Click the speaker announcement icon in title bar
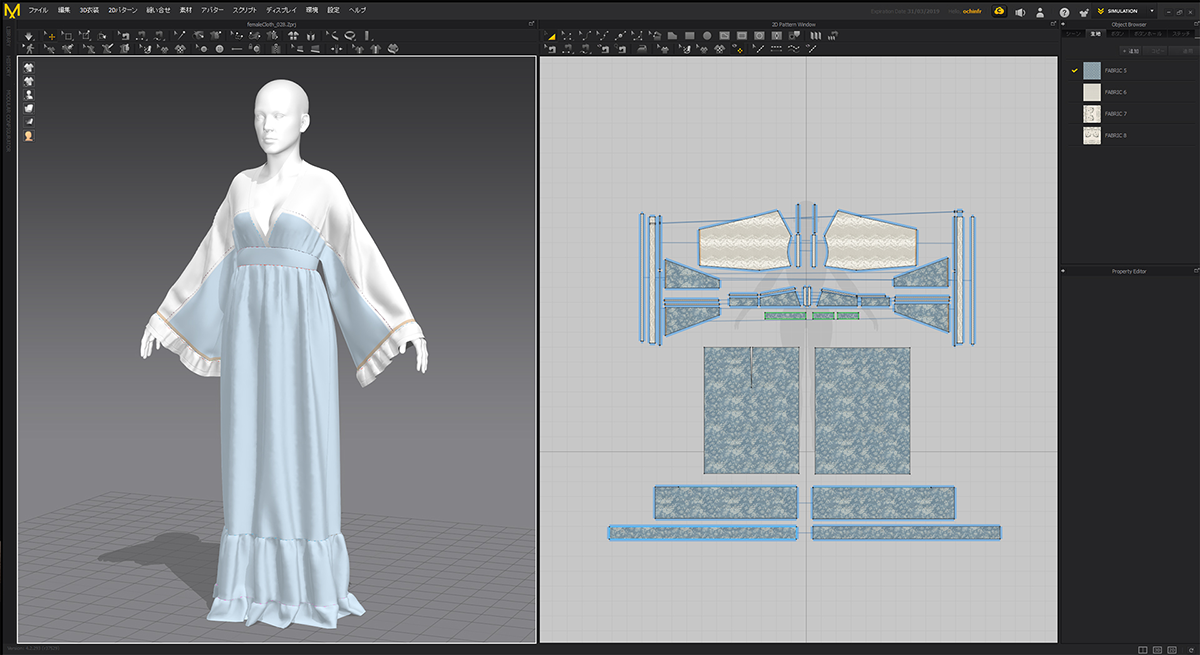Viewport: 1200px width, 655px height. 1021,12
